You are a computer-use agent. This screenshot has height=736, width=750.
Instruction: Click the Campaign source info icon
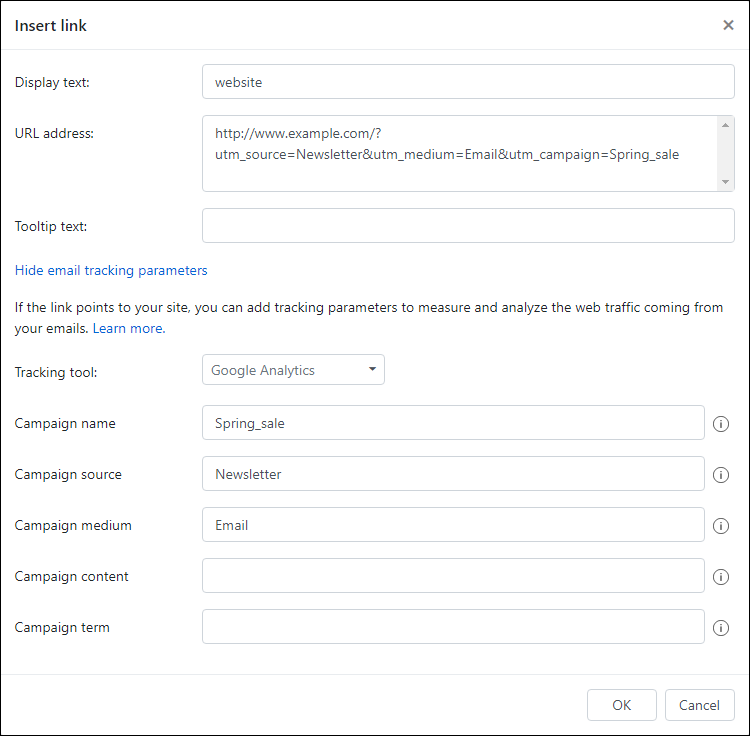[720, 474]
